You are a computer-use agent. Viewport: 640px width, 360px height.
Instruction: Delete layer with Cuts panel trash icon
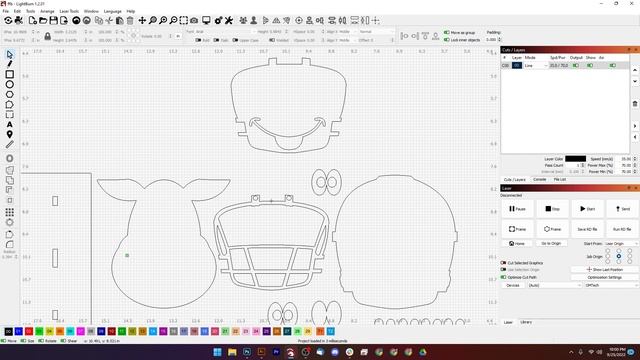pos(635,104)
